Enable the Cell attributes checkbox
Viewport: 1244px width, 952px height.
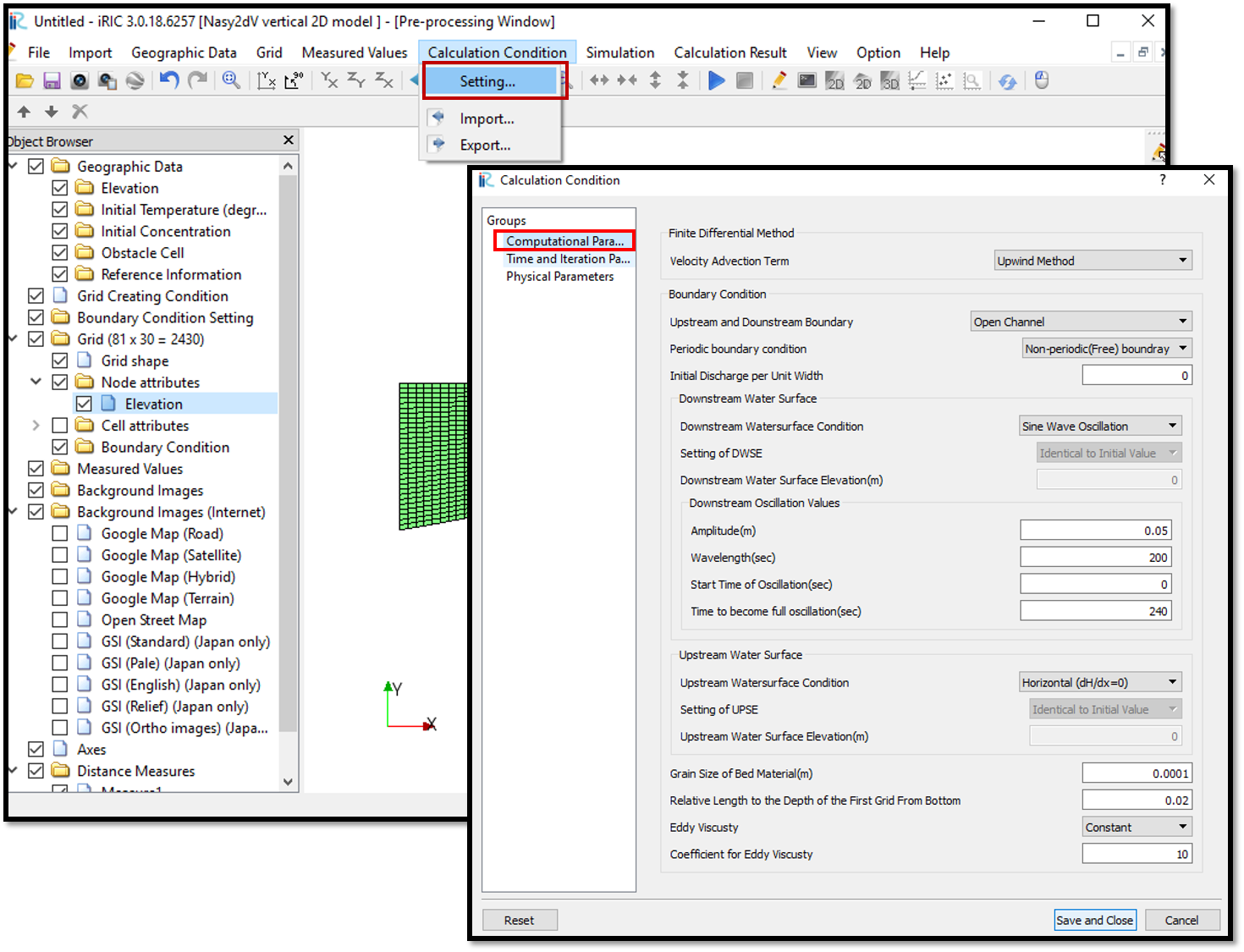pos(59,426)
